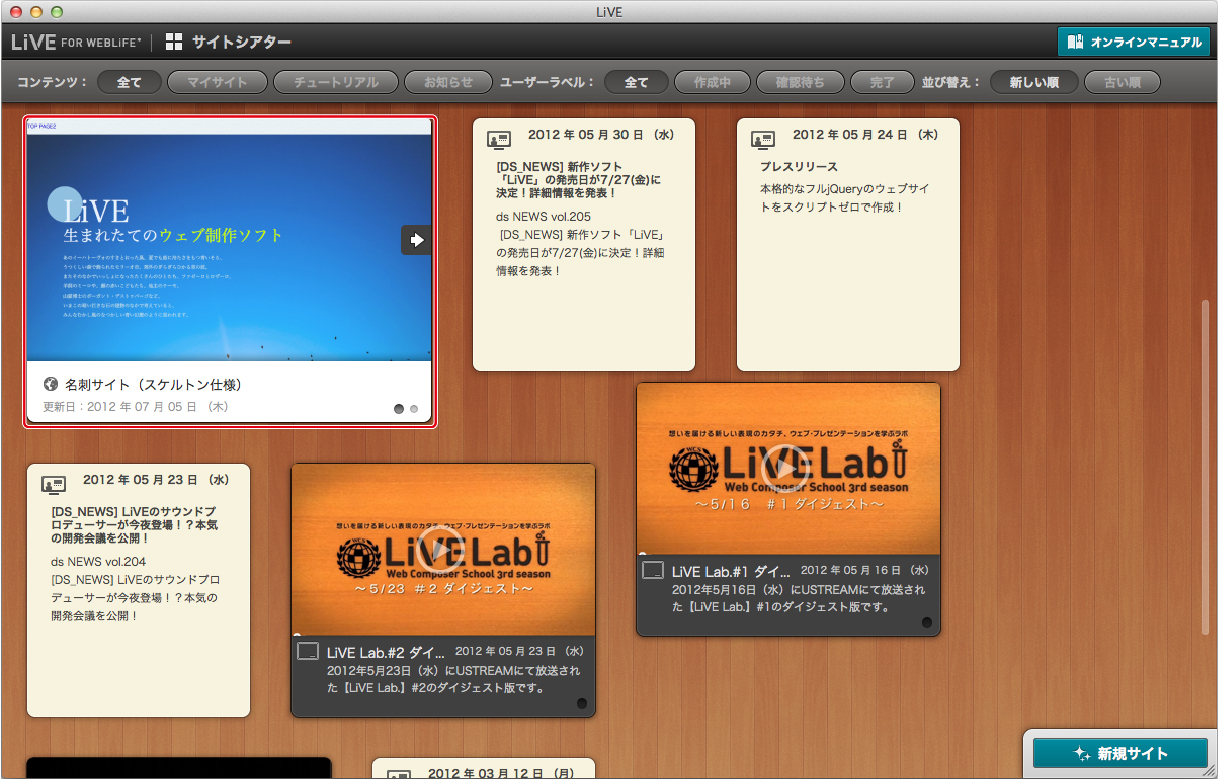
Task: Play the LiVE Lab #1 digest video
Action: 786,468
